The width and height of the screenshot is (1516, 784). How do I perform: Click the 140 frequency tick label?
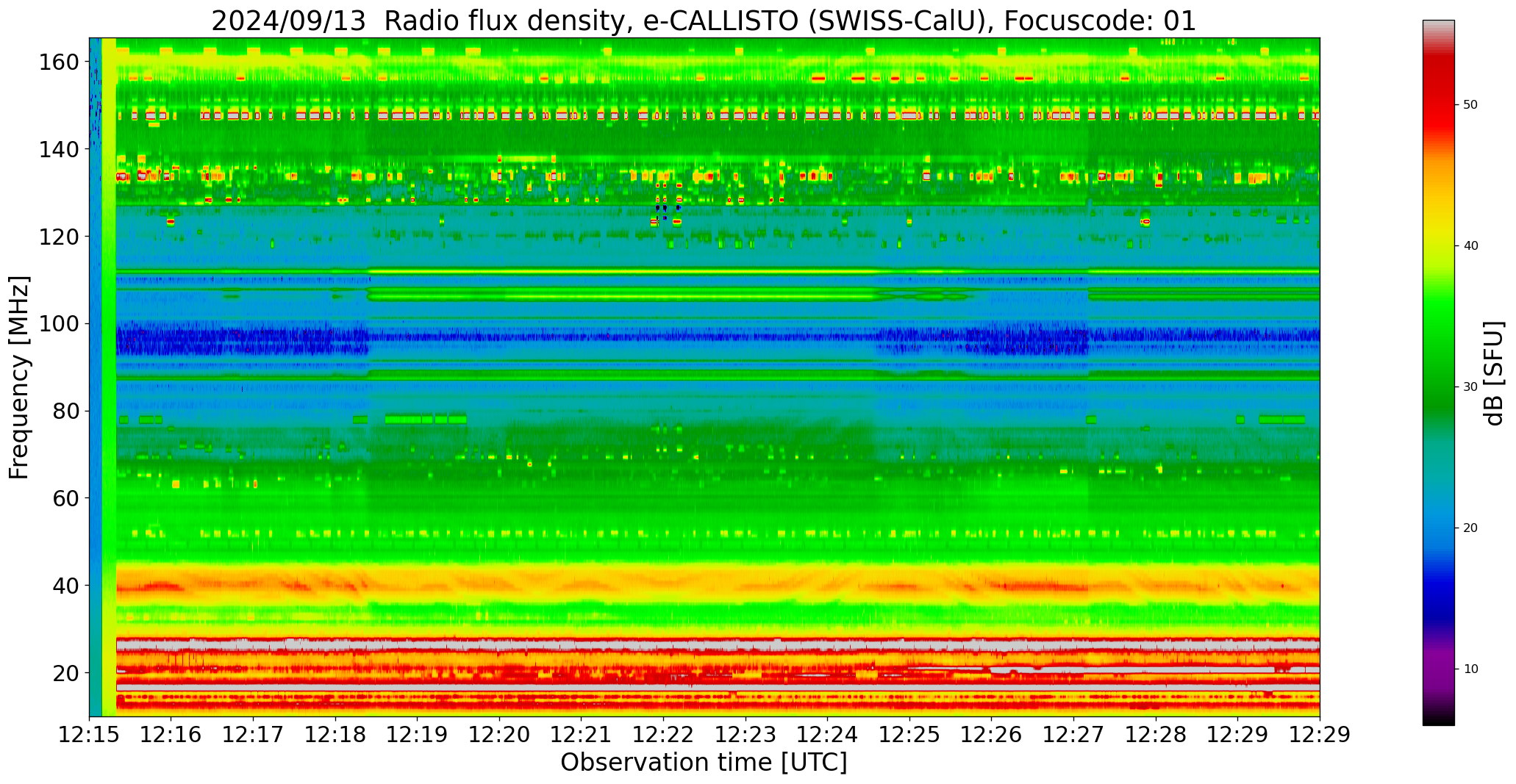click(59, 149)
